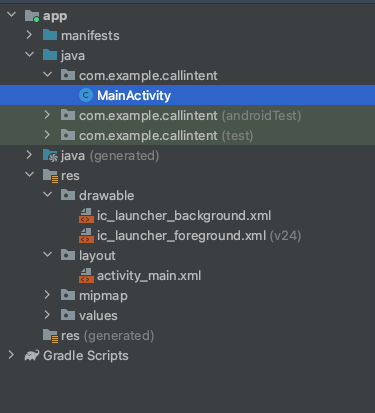This screenshot has height=413, width=375.
Task: Select the com.example.callintent (androidTest) label
Action: 190,116
